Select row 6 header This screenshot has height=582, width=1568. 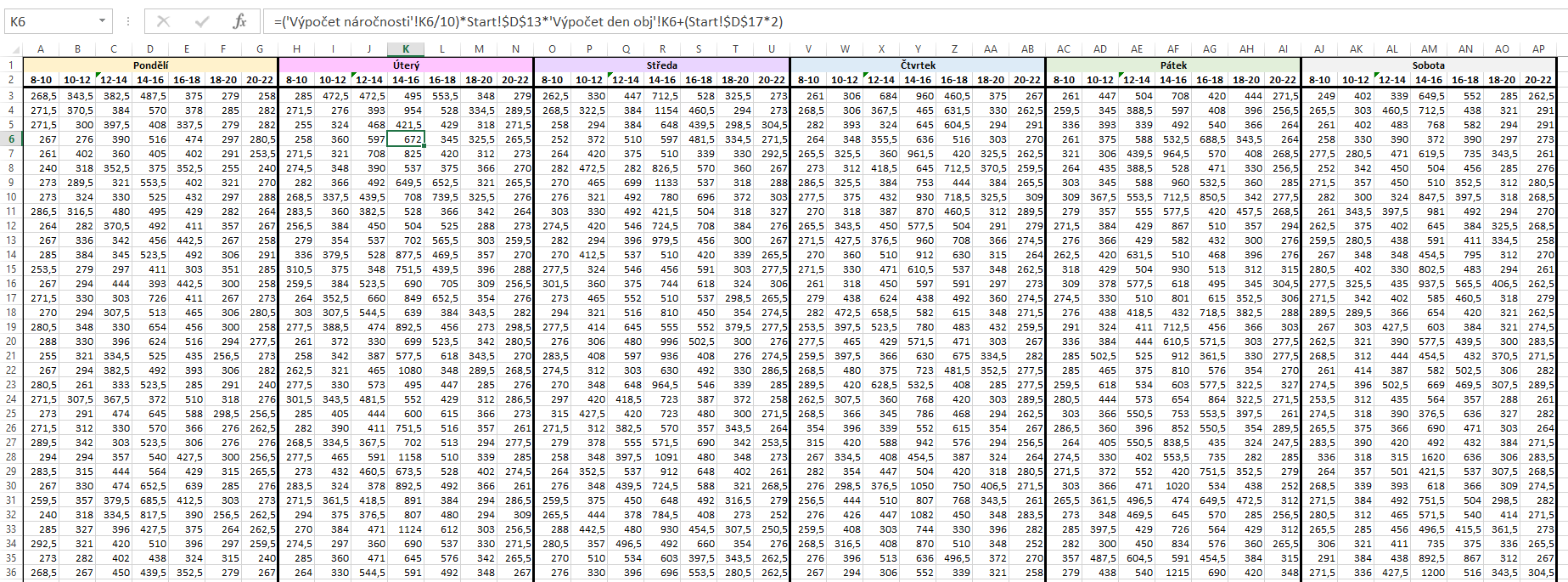coord(12,139)
